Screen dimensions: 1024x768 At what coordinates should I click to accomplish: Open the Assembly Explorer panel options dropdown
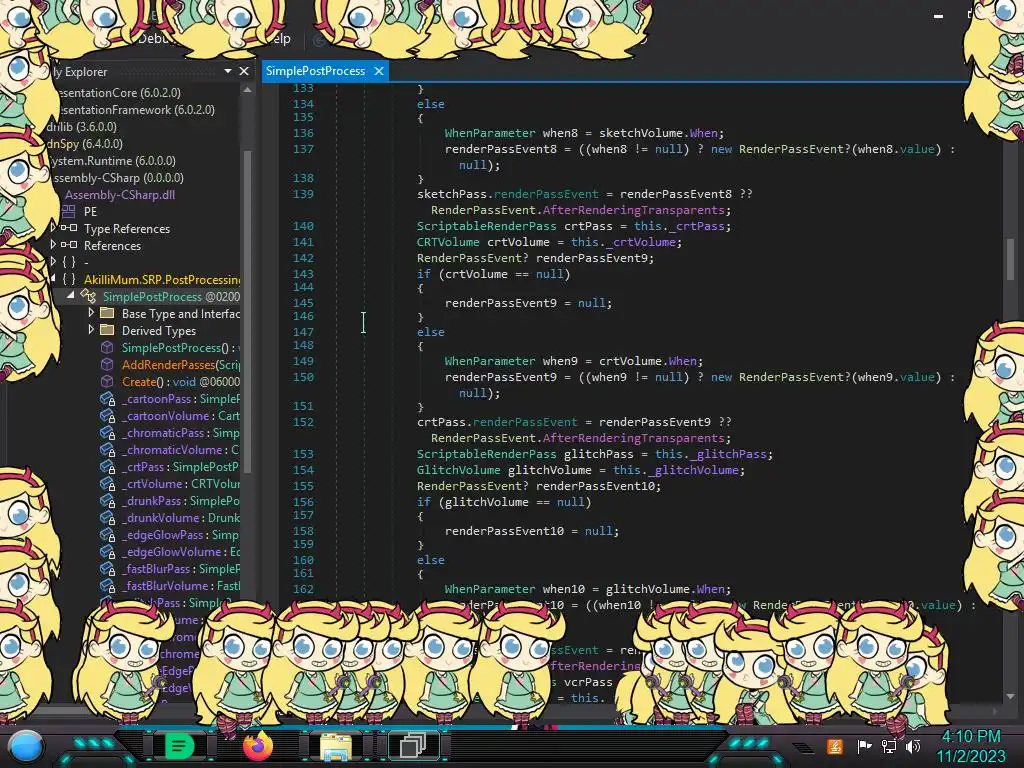(227, 71)
